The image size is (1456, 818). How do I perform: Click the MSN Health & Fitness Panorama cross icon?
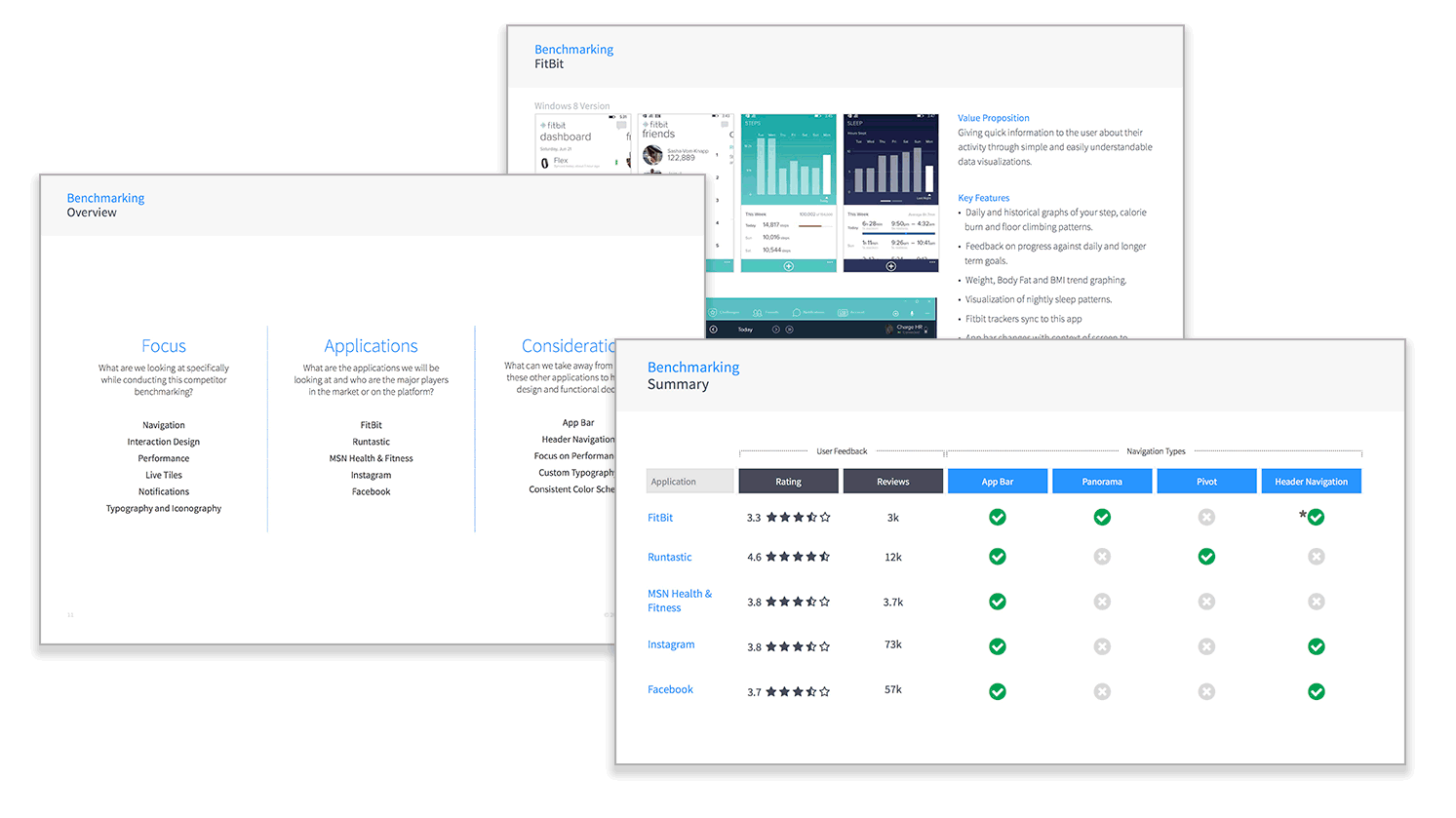(x=1102, y=602)
